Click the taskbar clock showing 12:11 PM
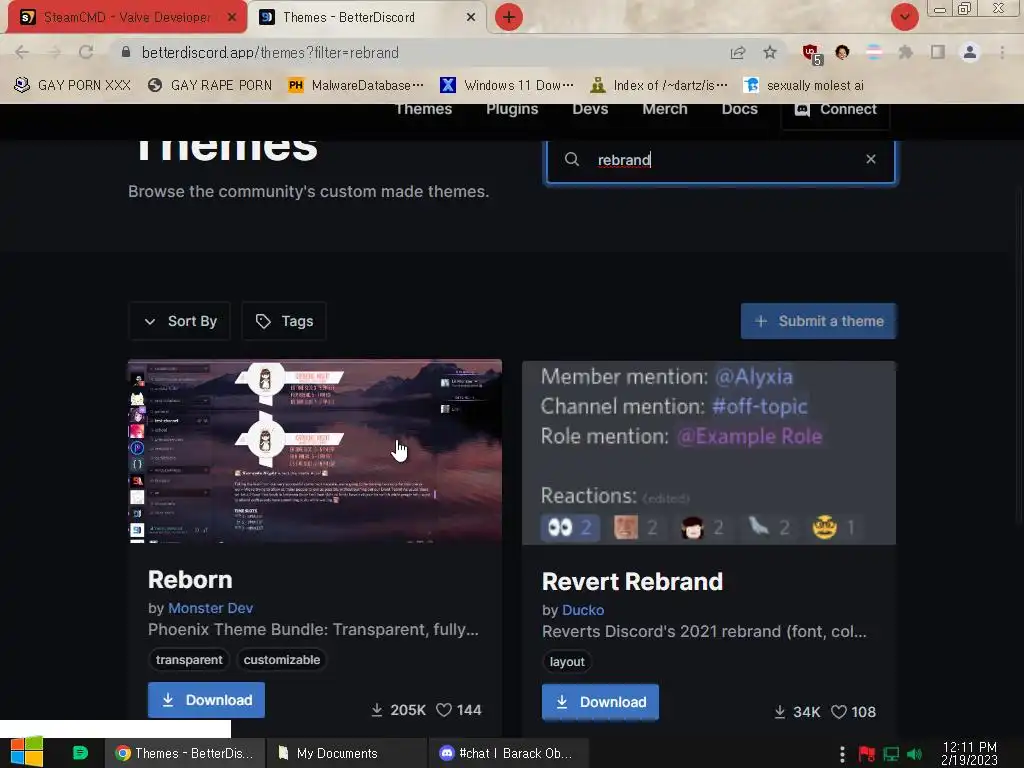Image resolution: width=1024 pixels, height=768 pixels. [969, 754]
